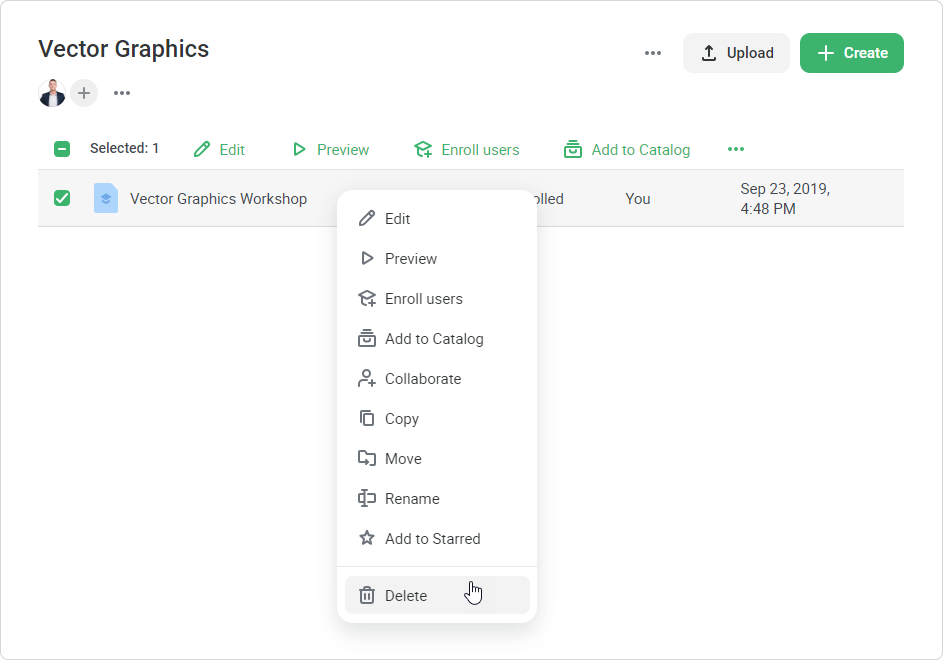Choose Collaborate from the context menu
The height and width of the screenshot is (660, 943).
click(422, 379)
